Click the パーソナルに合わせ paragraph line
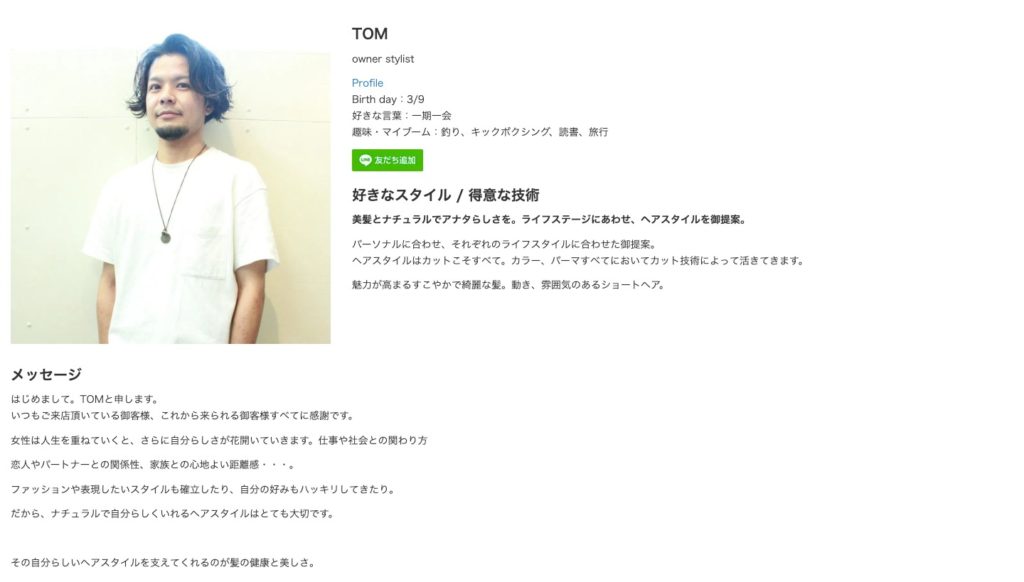 [x=504, y=244]
